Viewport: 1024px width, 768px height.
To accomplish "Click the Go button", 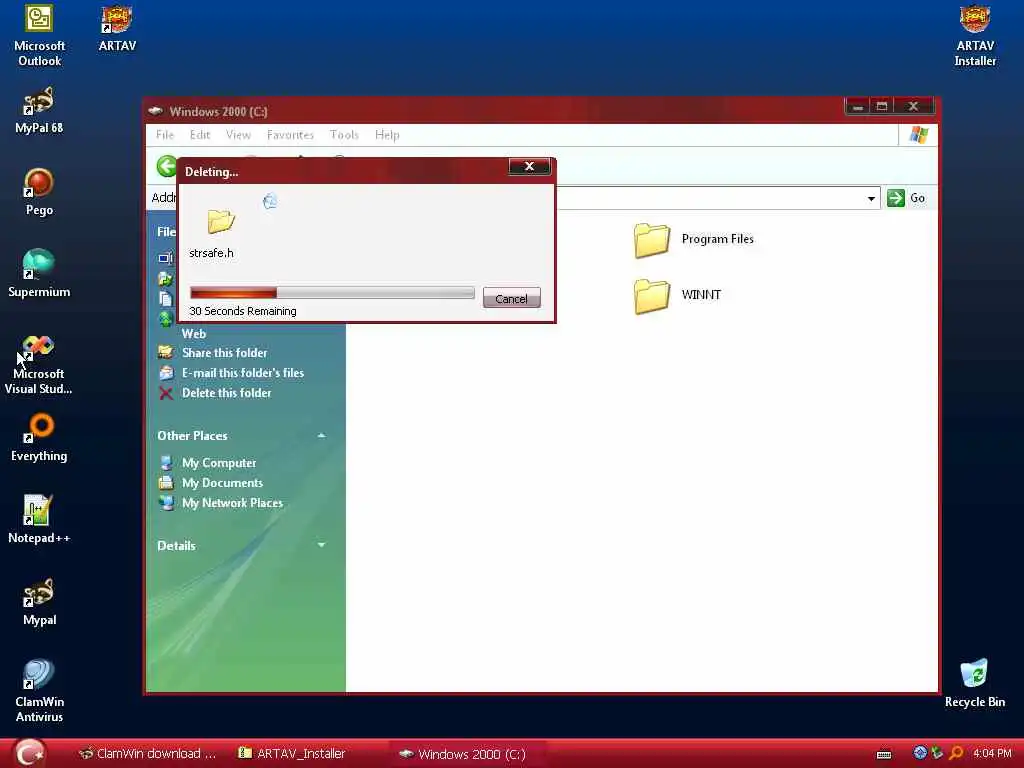I will coord(906,198).
